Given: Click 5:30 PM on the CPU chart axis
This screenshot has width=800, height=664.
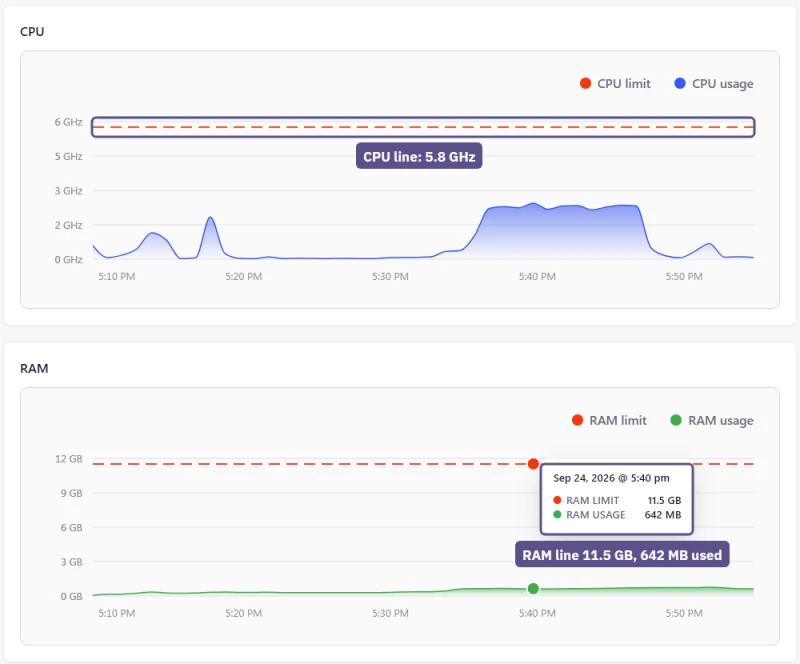Looking at the screenshot, I should pos(390,277).
